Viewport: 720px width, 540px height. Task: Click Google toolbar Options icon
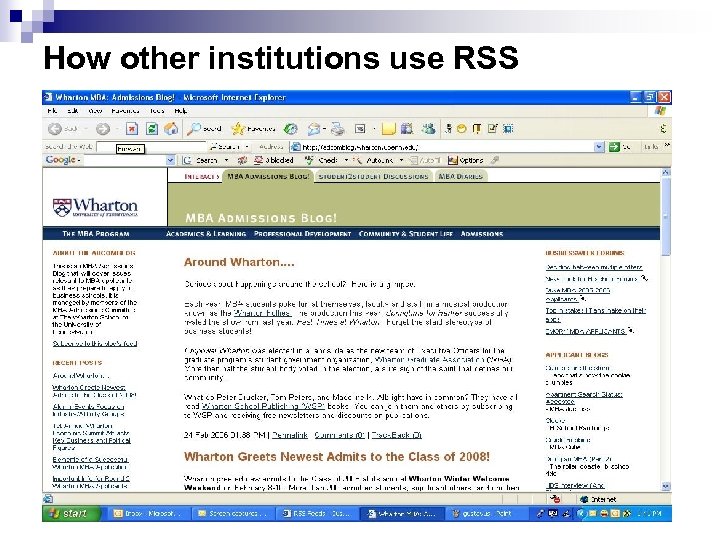point(465,160)
